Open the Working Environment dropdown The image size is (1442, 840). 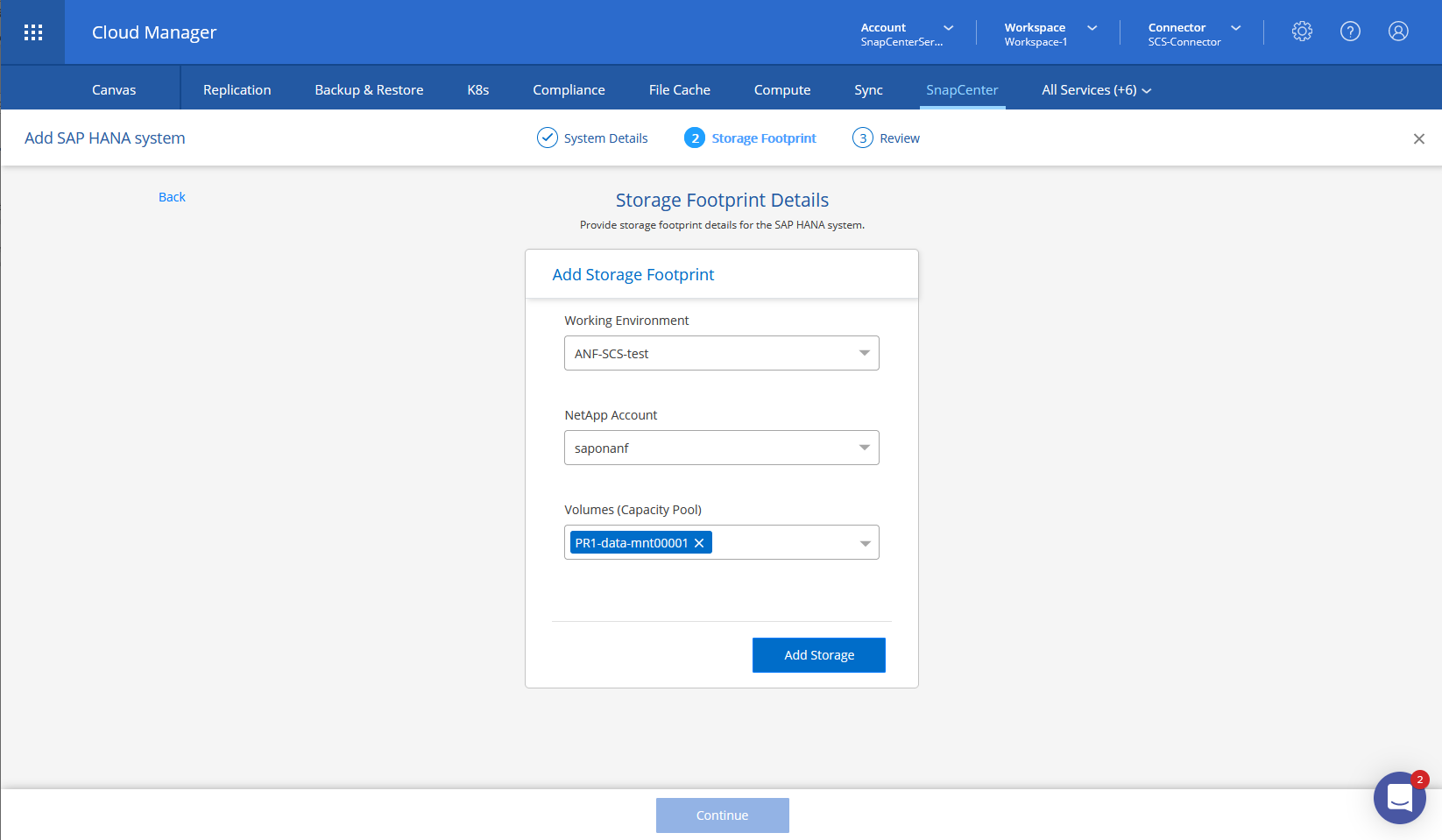(722, 353)
